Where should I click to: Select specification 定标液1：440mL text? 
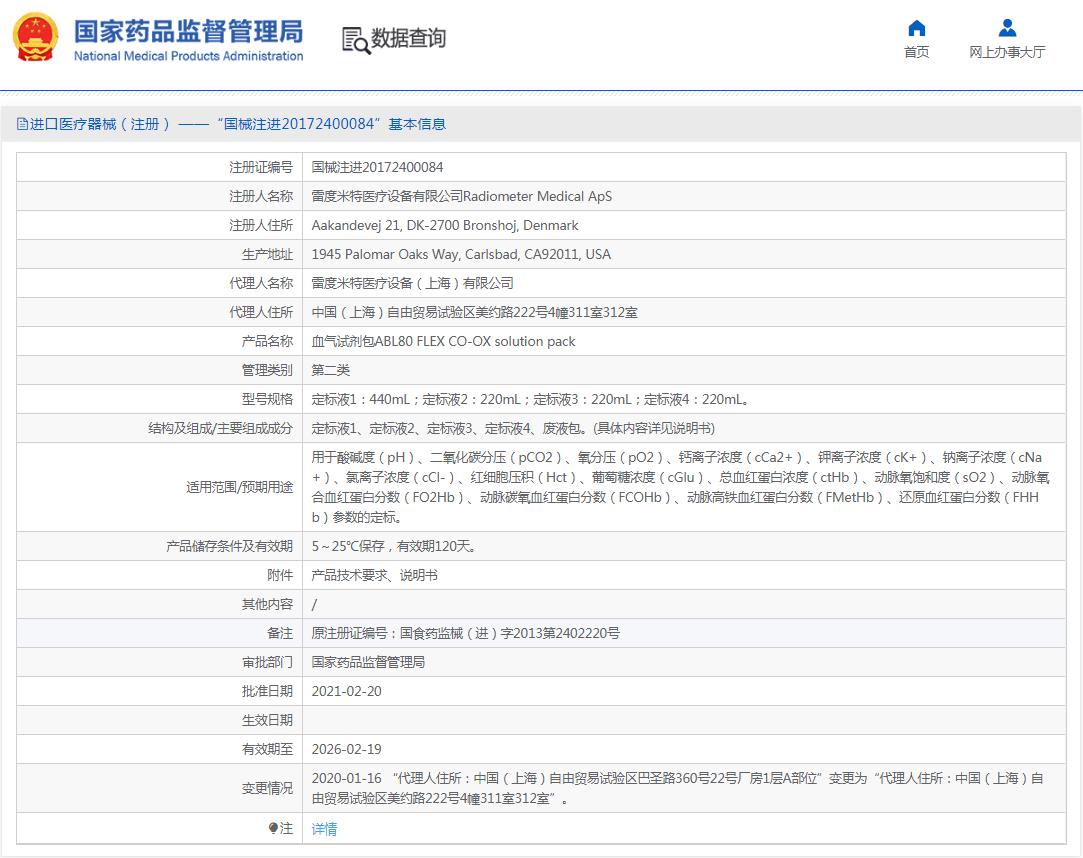530,399
